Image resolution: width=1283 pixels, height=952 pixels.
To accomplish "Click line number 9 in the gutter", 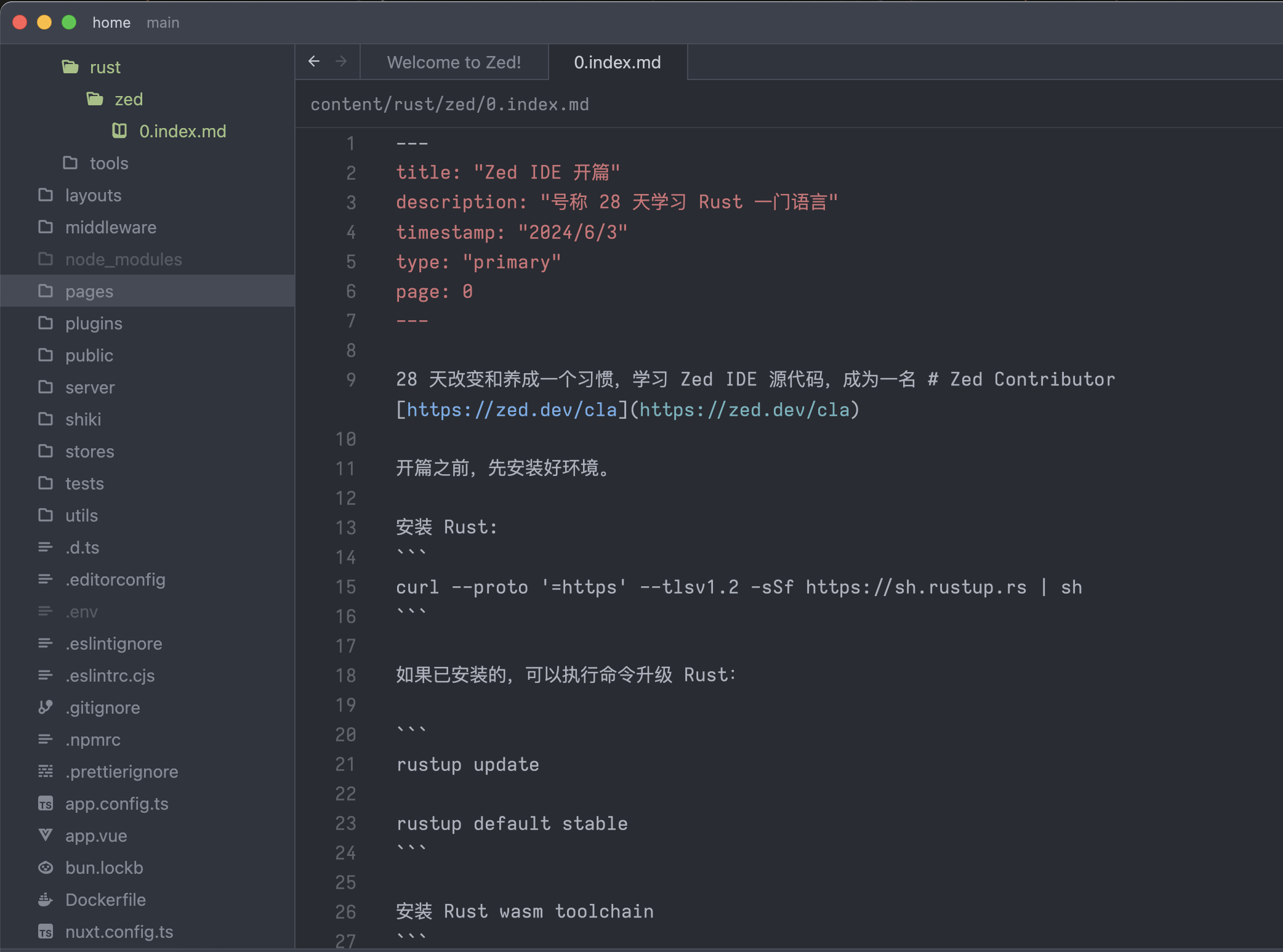I will 351,379.
